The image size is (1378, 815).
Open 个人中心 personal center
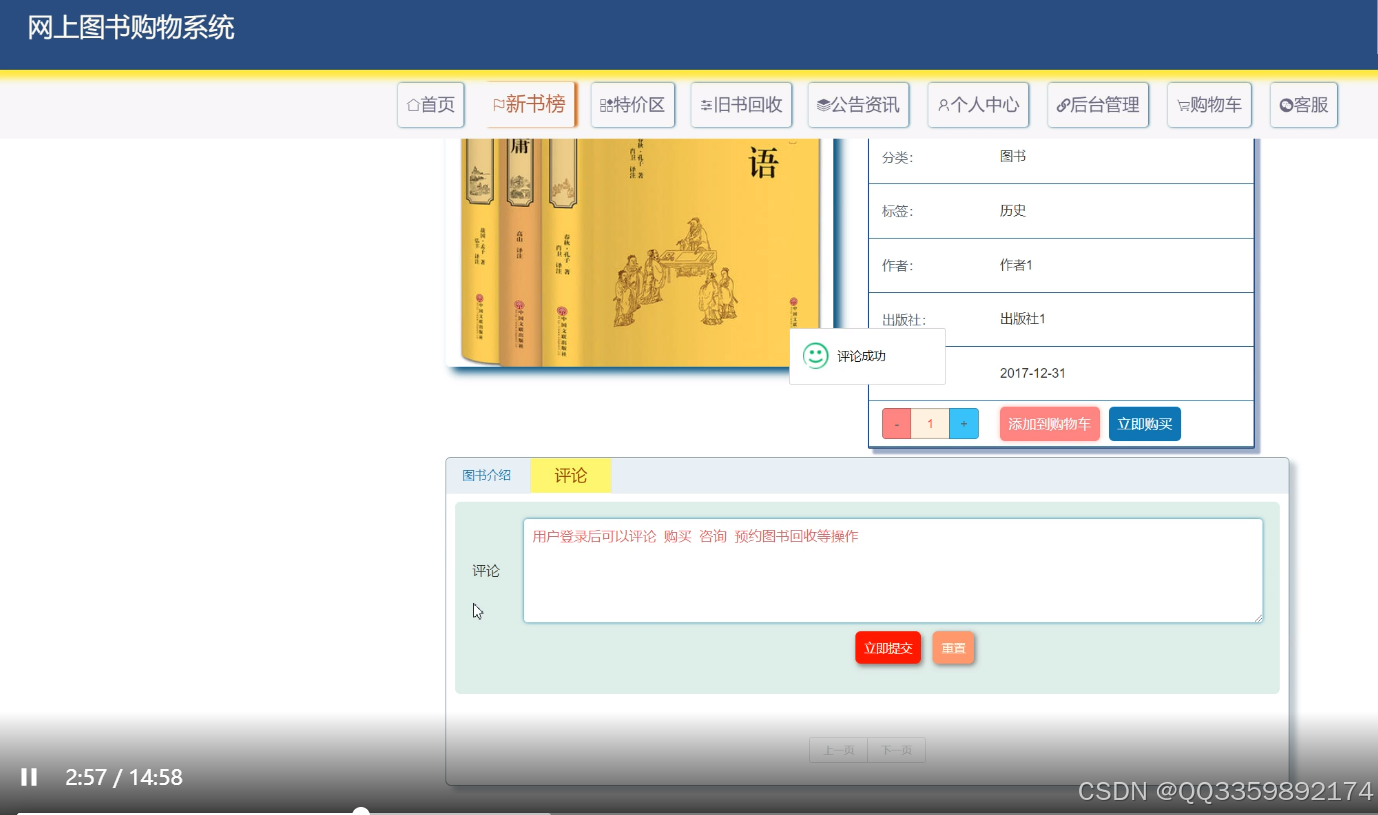click(978, 105)
